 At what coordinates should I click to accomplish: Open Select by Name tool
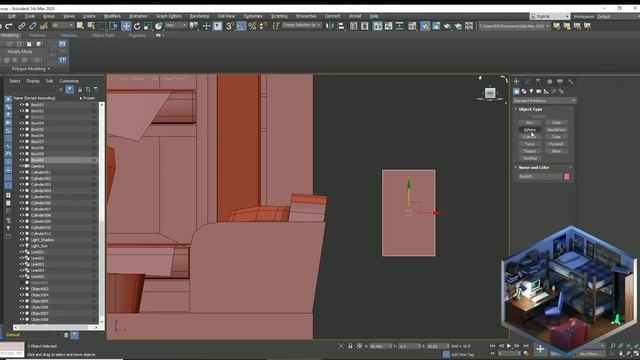click(91, 26)
